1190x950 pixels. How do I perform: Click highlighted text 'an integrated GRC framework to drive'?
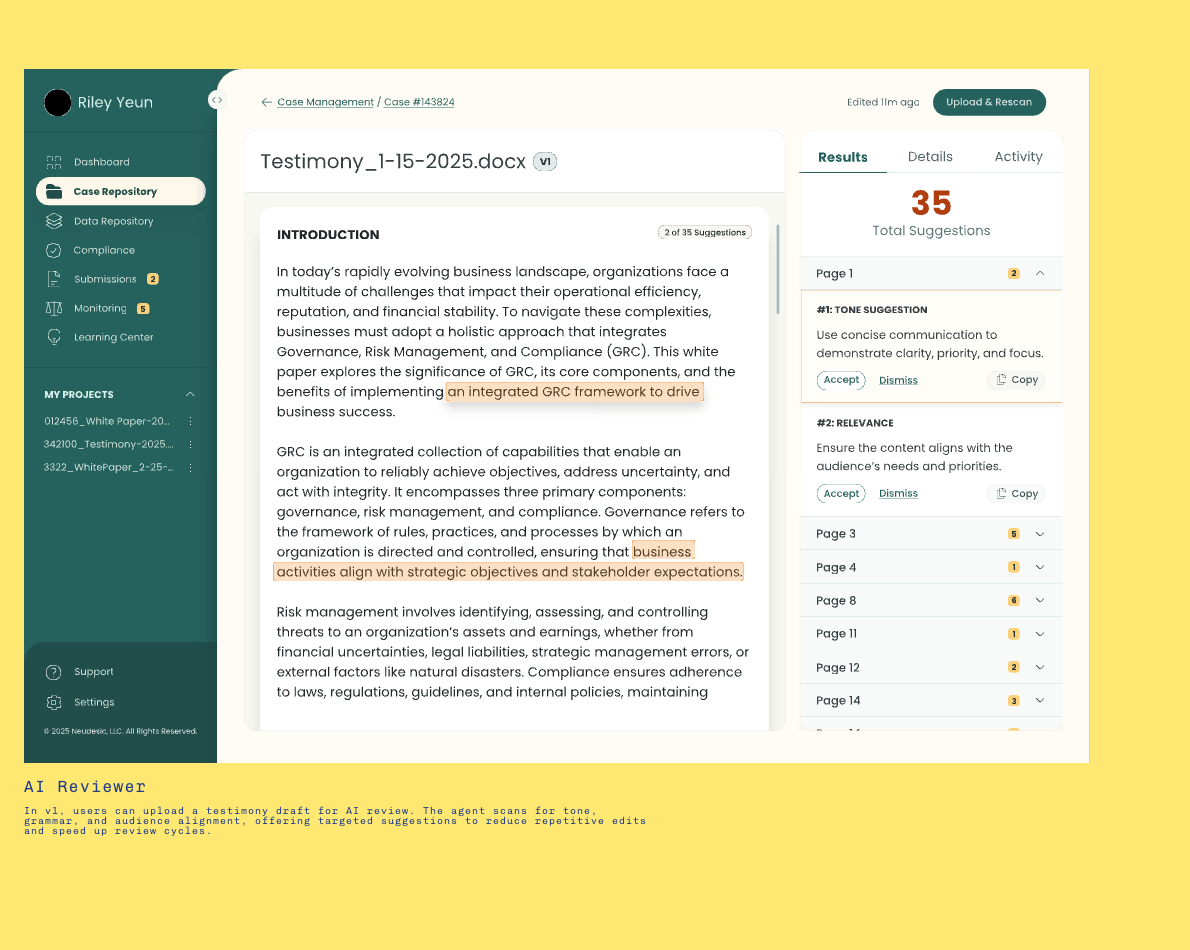(574, 392)
